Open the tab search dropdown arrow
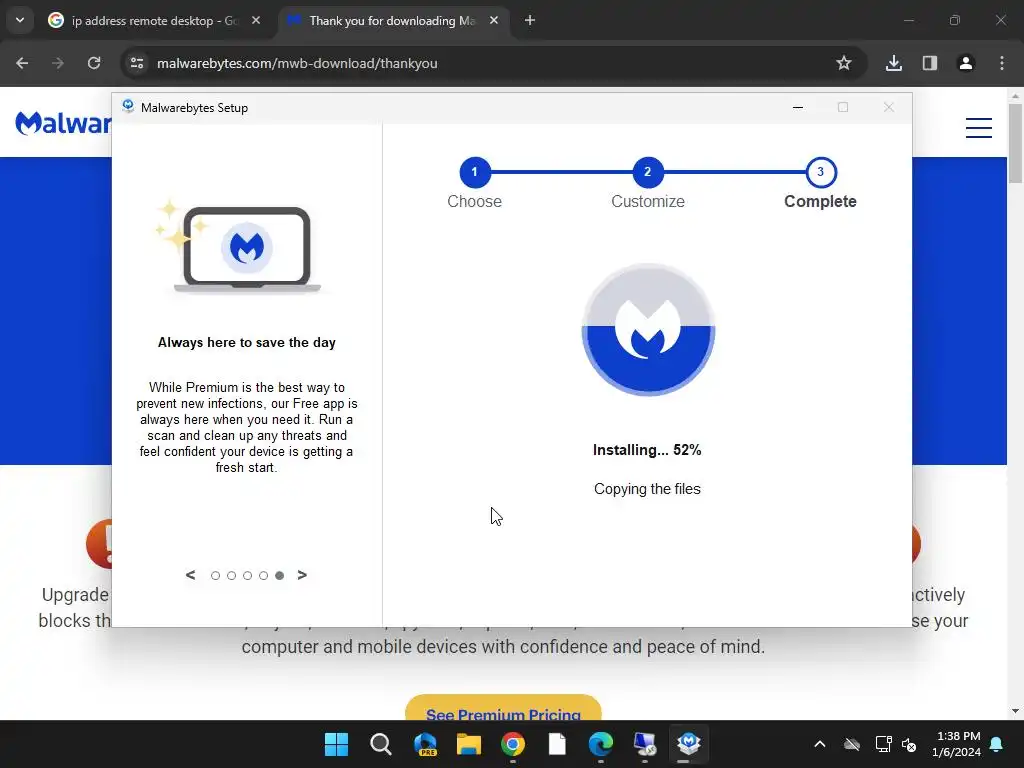Screen dimensions: 1024x768 click(x=20, y=20)
